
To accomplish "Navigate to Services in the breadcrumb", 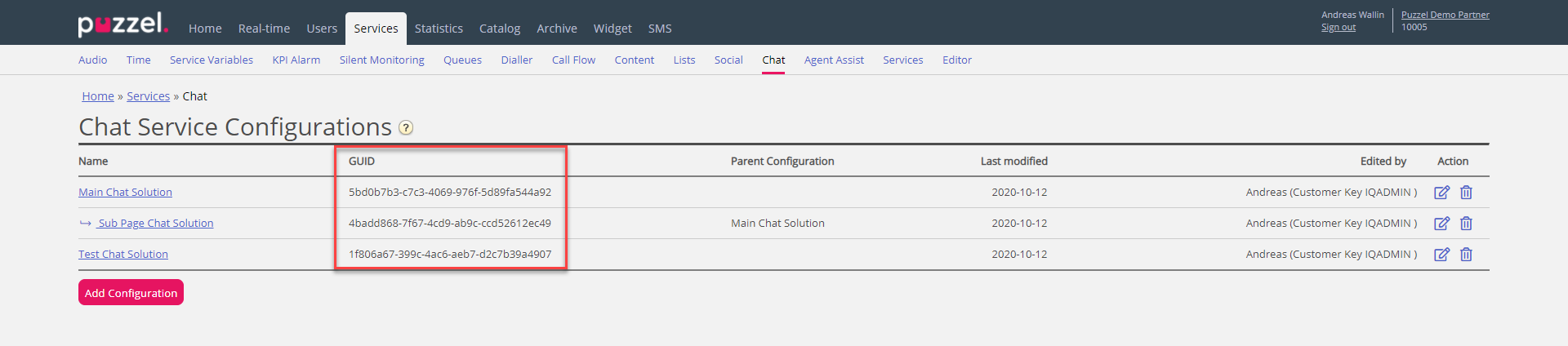I will click(x=148, y=96).
